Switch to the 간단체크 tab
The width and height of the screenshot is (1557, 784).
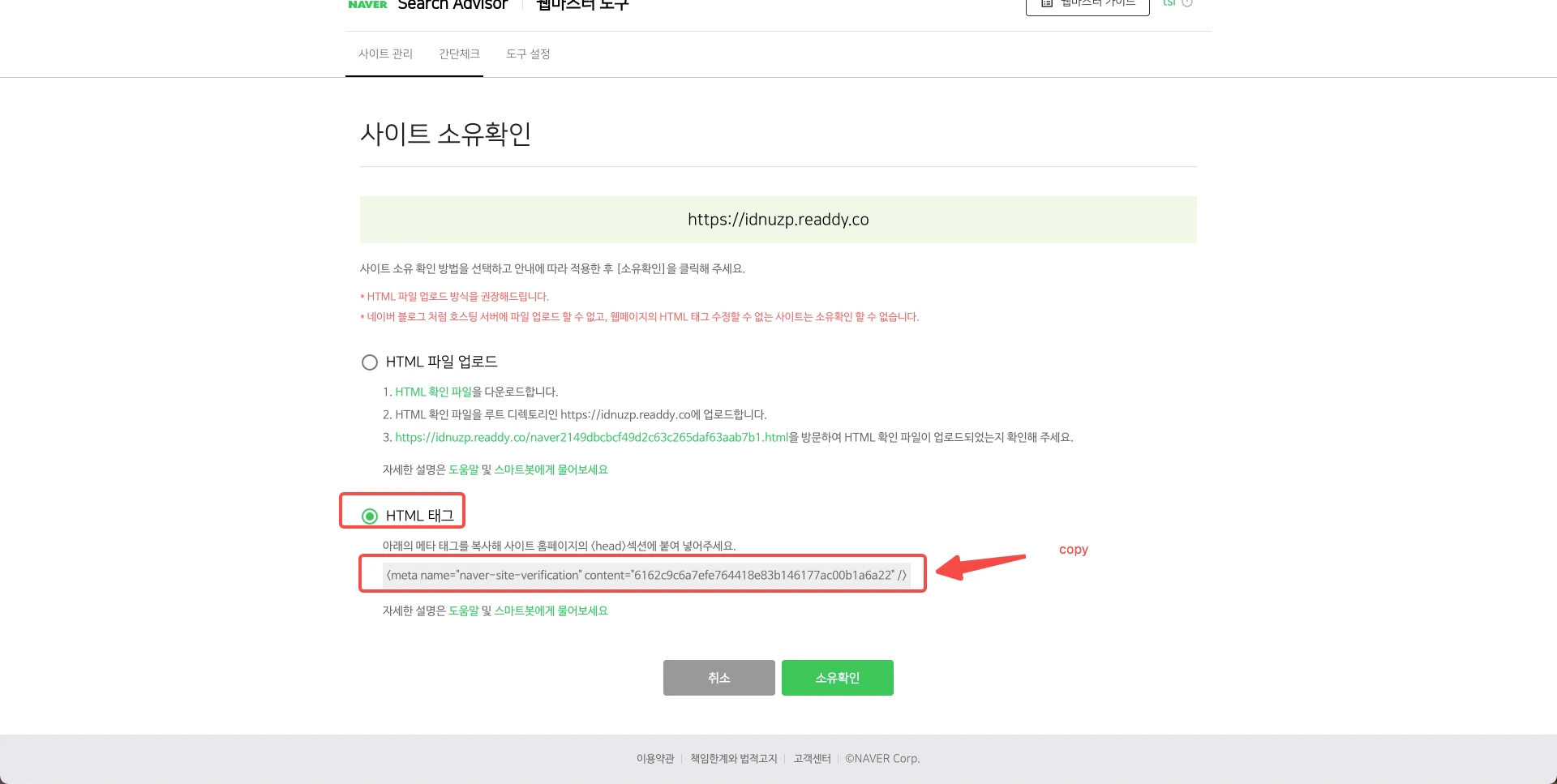pos(459,54)
